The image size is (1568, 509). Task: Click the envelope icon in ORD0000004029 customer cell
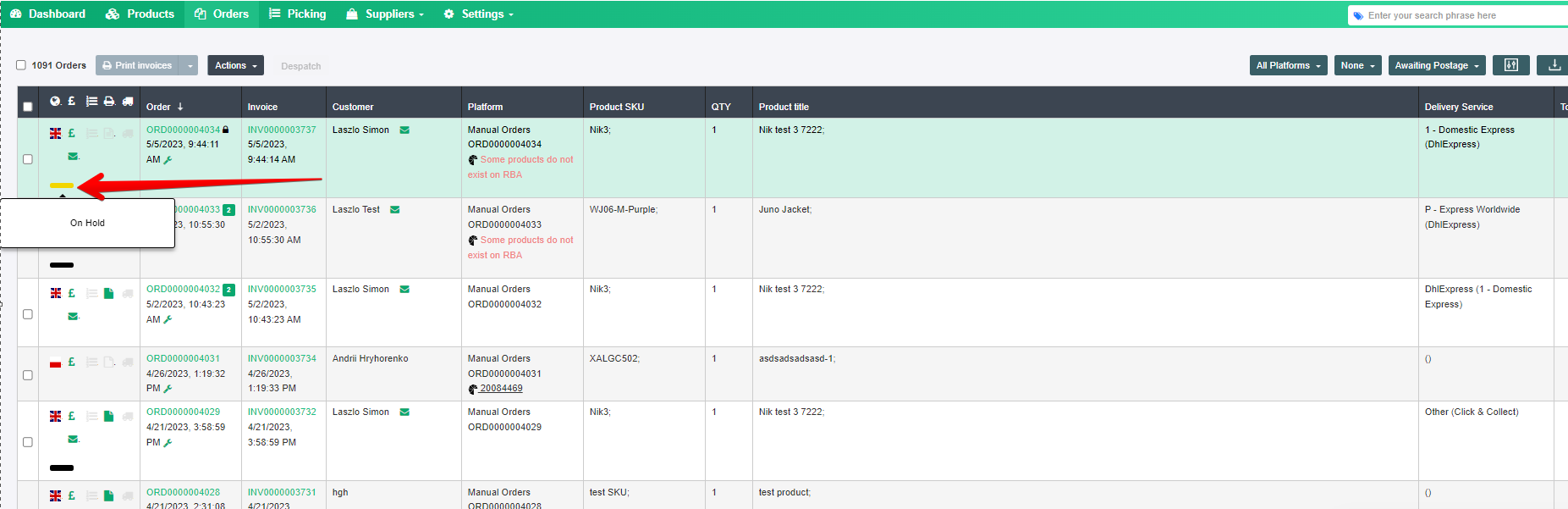pos(404,412)
